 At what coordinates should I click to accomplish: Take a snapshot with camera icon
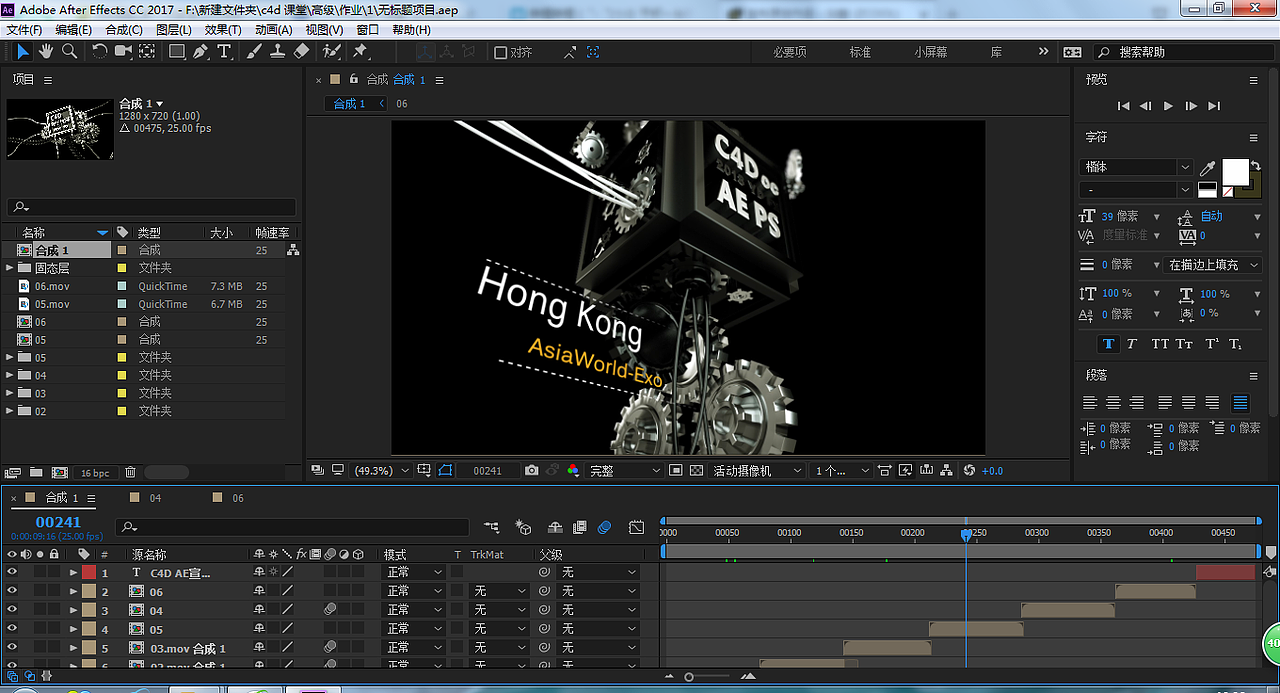[x=531, y=470]
